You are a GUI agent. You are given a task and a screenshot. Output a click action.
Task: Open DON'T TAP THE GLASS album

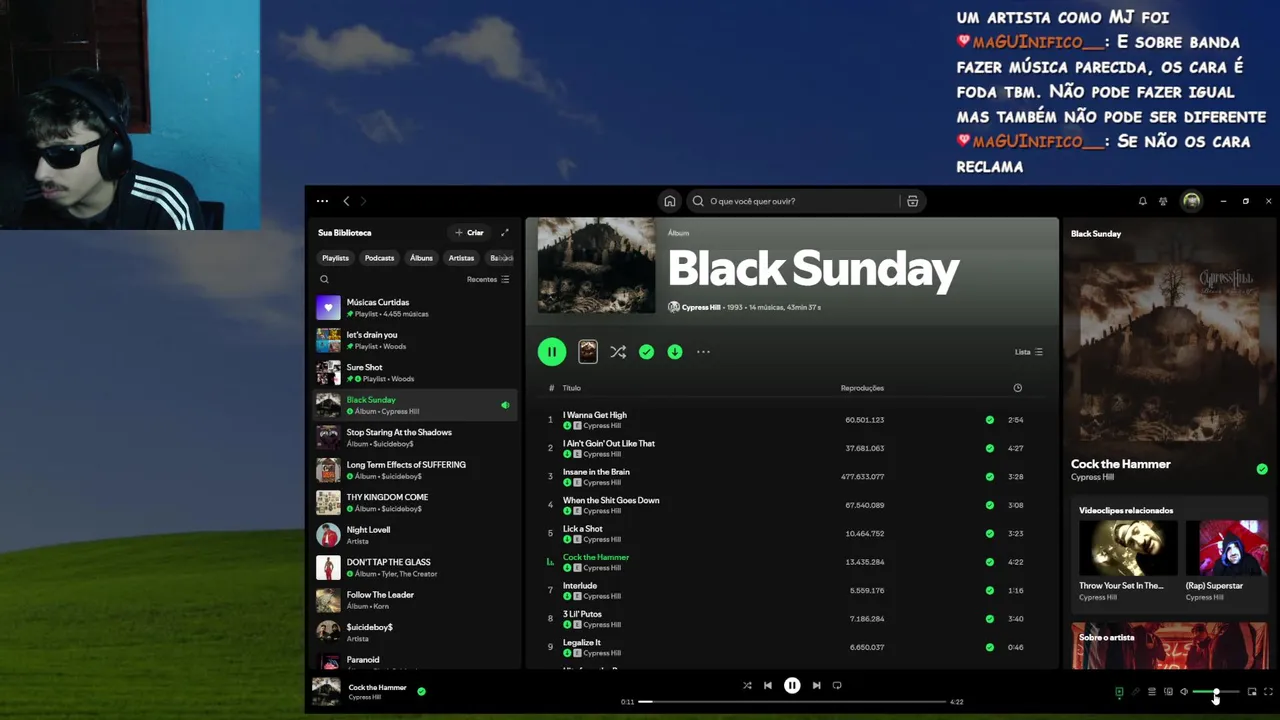414,568
